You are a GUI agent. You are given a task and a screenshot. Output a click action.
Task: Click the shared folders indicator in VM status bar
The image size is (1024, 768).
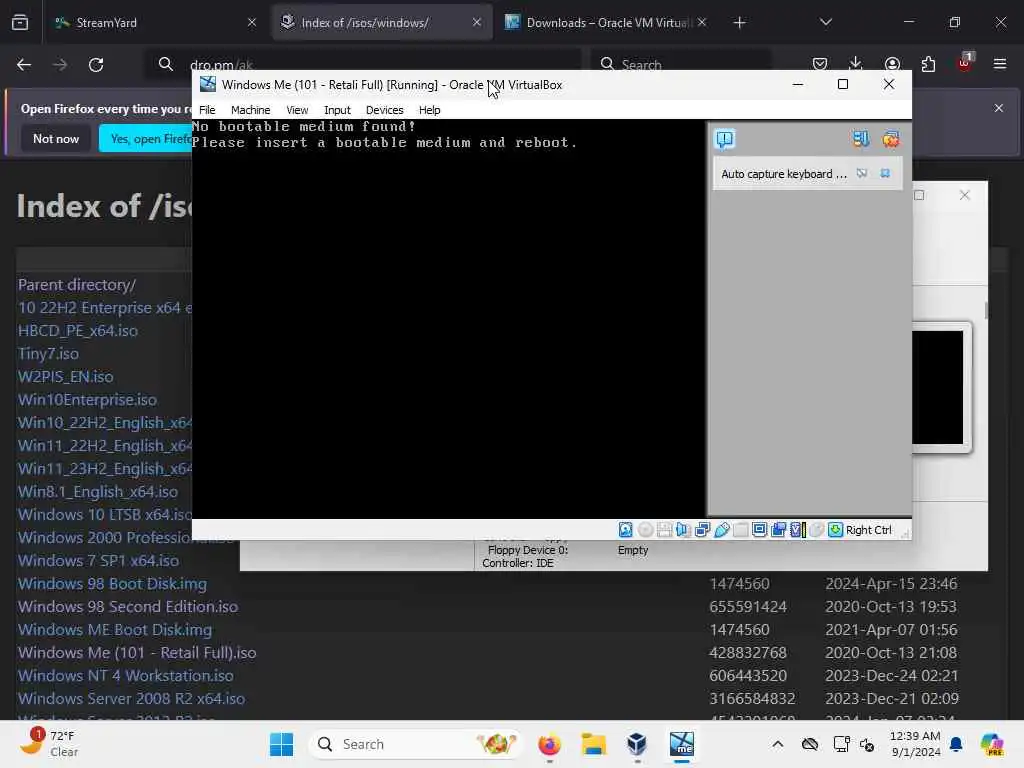pos(741,530)
